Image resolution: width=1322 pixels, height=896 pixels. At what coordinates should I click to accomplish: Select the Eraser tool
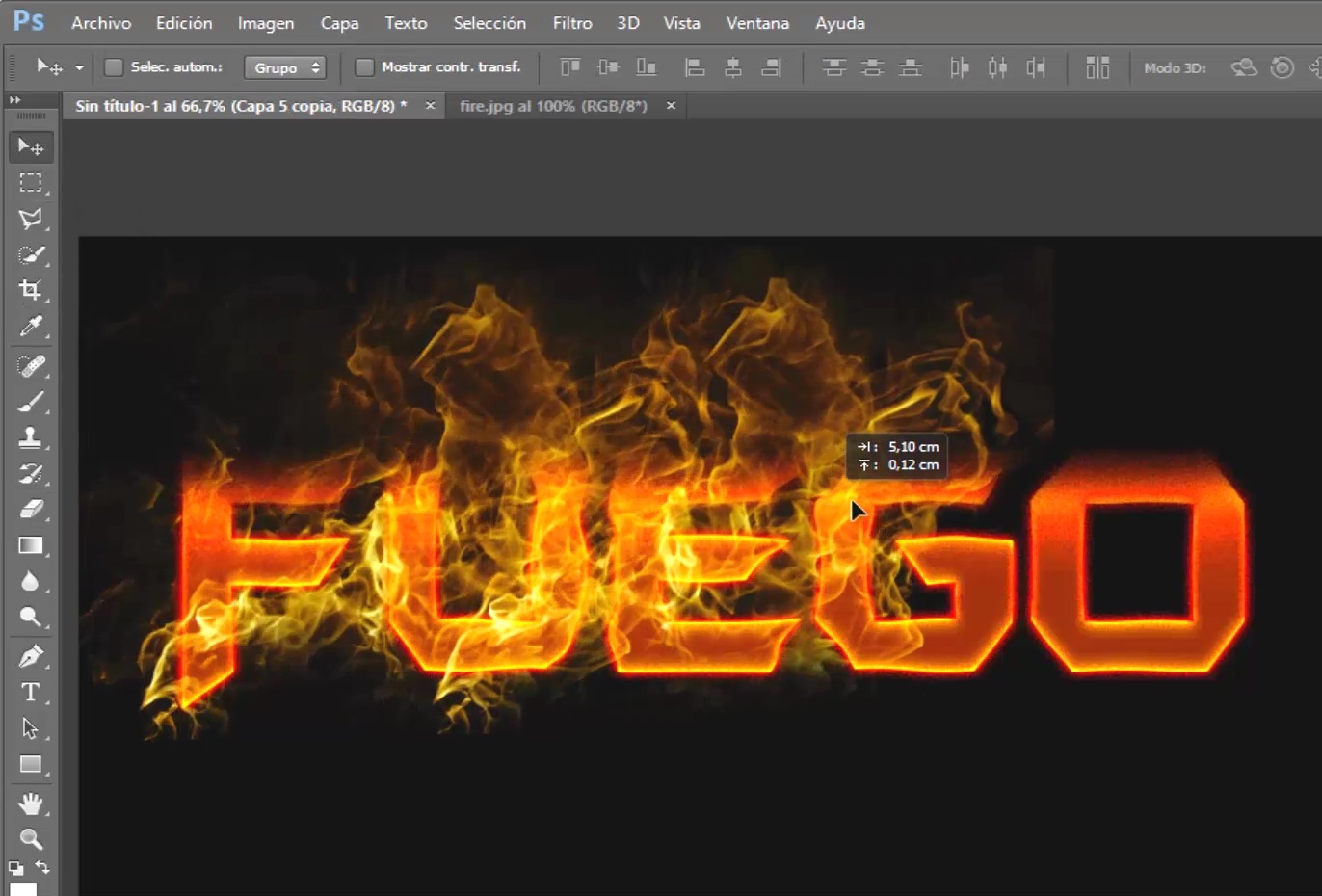pyautogui.click(x=31, y=509)
